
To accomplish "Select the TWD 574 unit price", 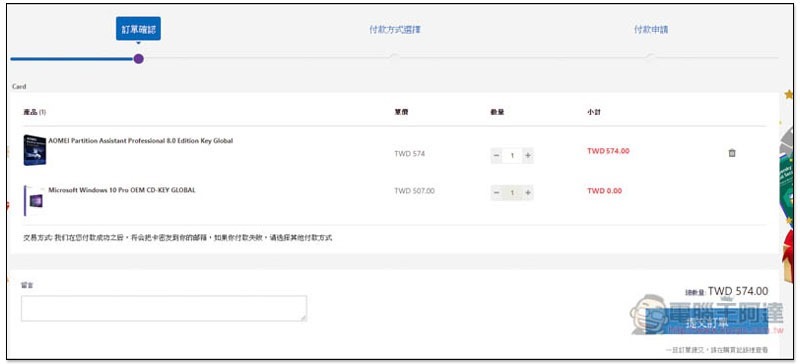I will [409, 154].
